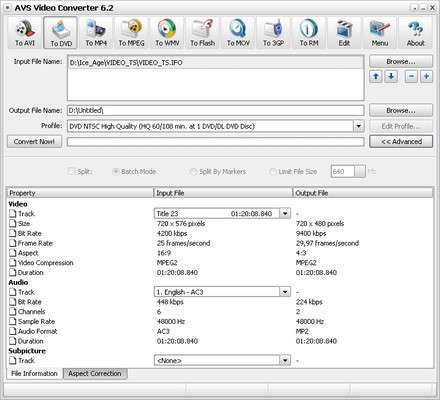Click the Edit Profile button
This screenshot has height=400, width=440.
point(401,126)
